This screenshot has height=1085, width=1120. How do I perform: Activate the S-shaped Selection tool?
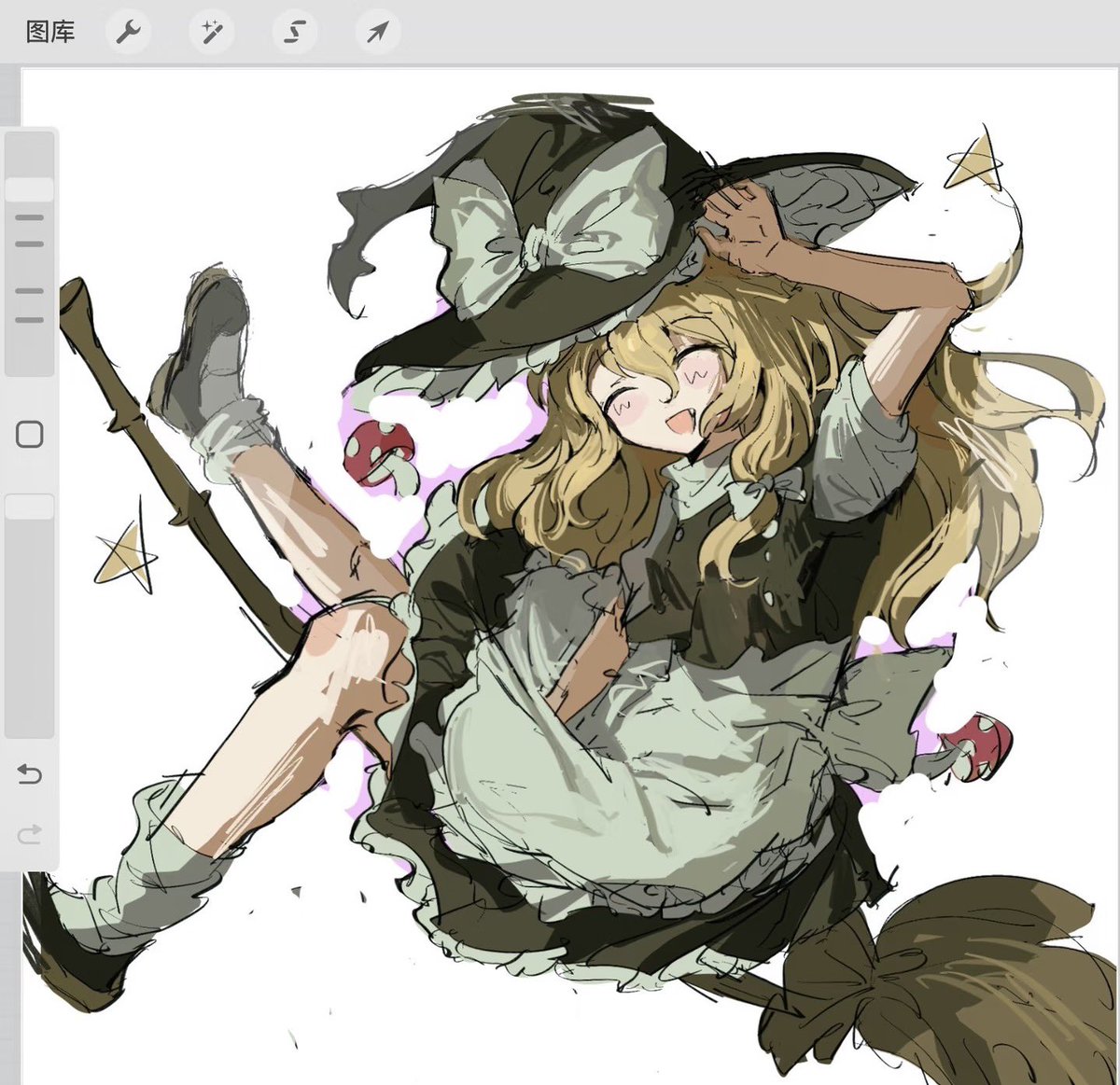click(x=294, y=33)
